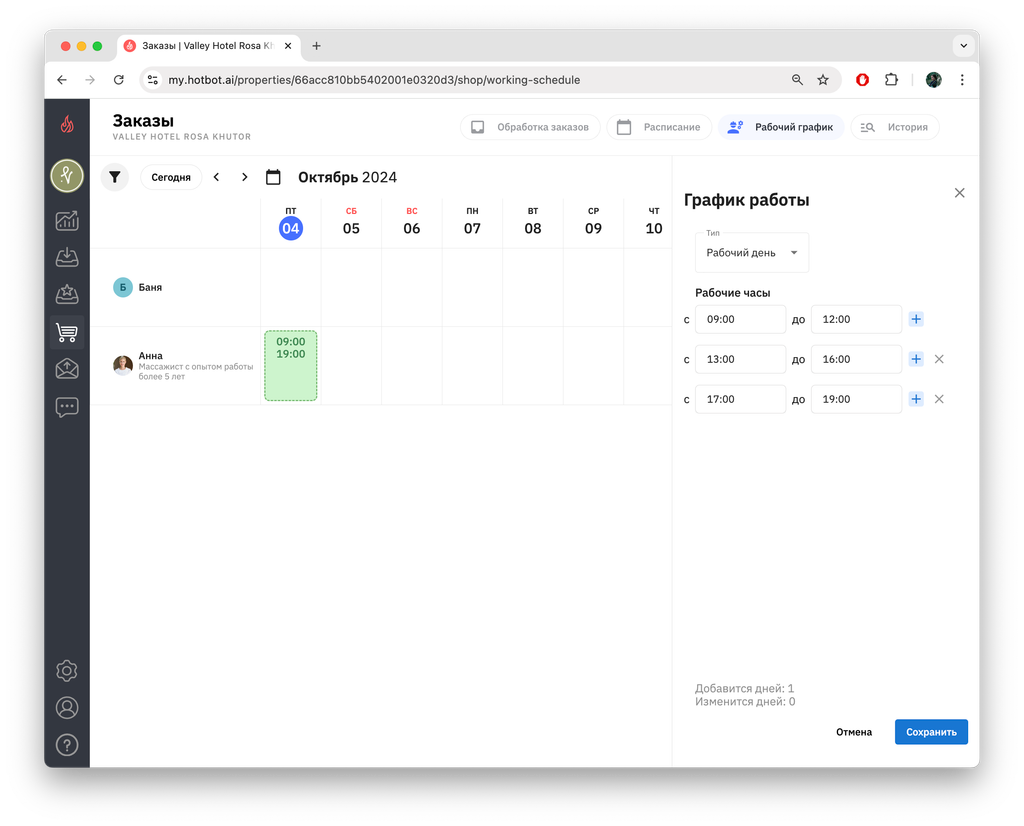Select Tuesday 08 date header

pos(533,223)
